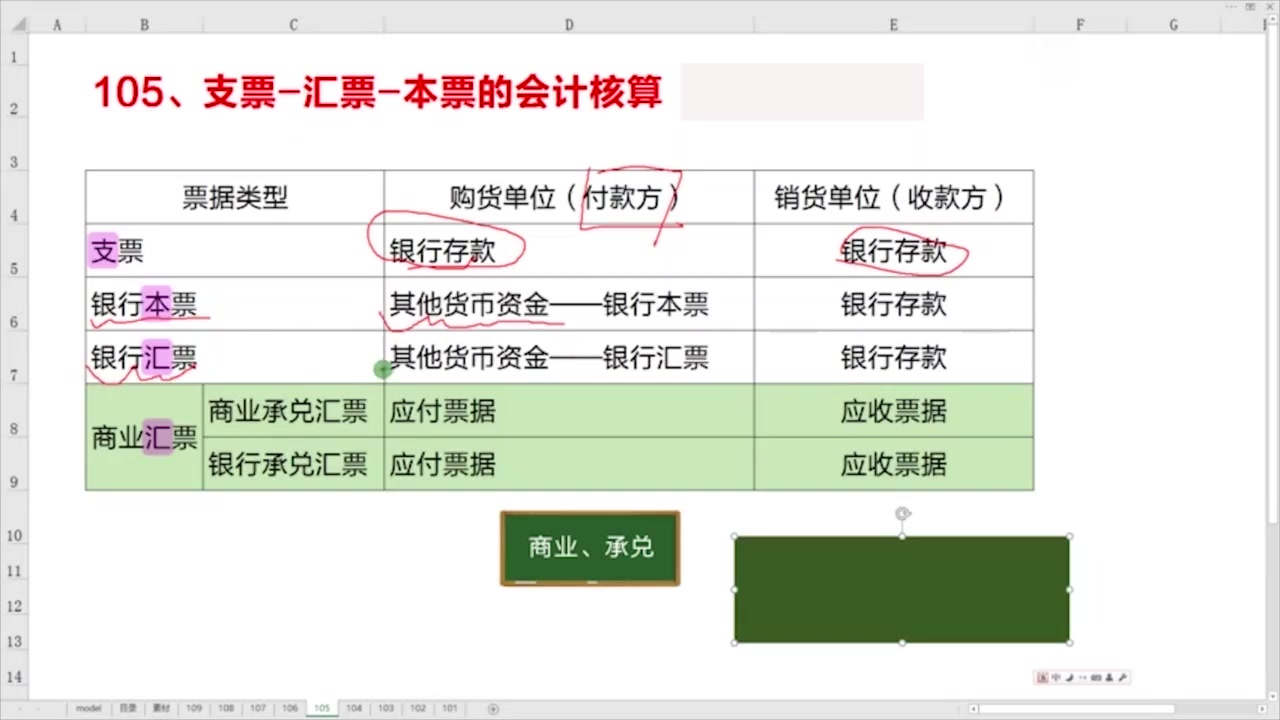
Task: Switch to sheet tab 109
Action: click(193, 708)
